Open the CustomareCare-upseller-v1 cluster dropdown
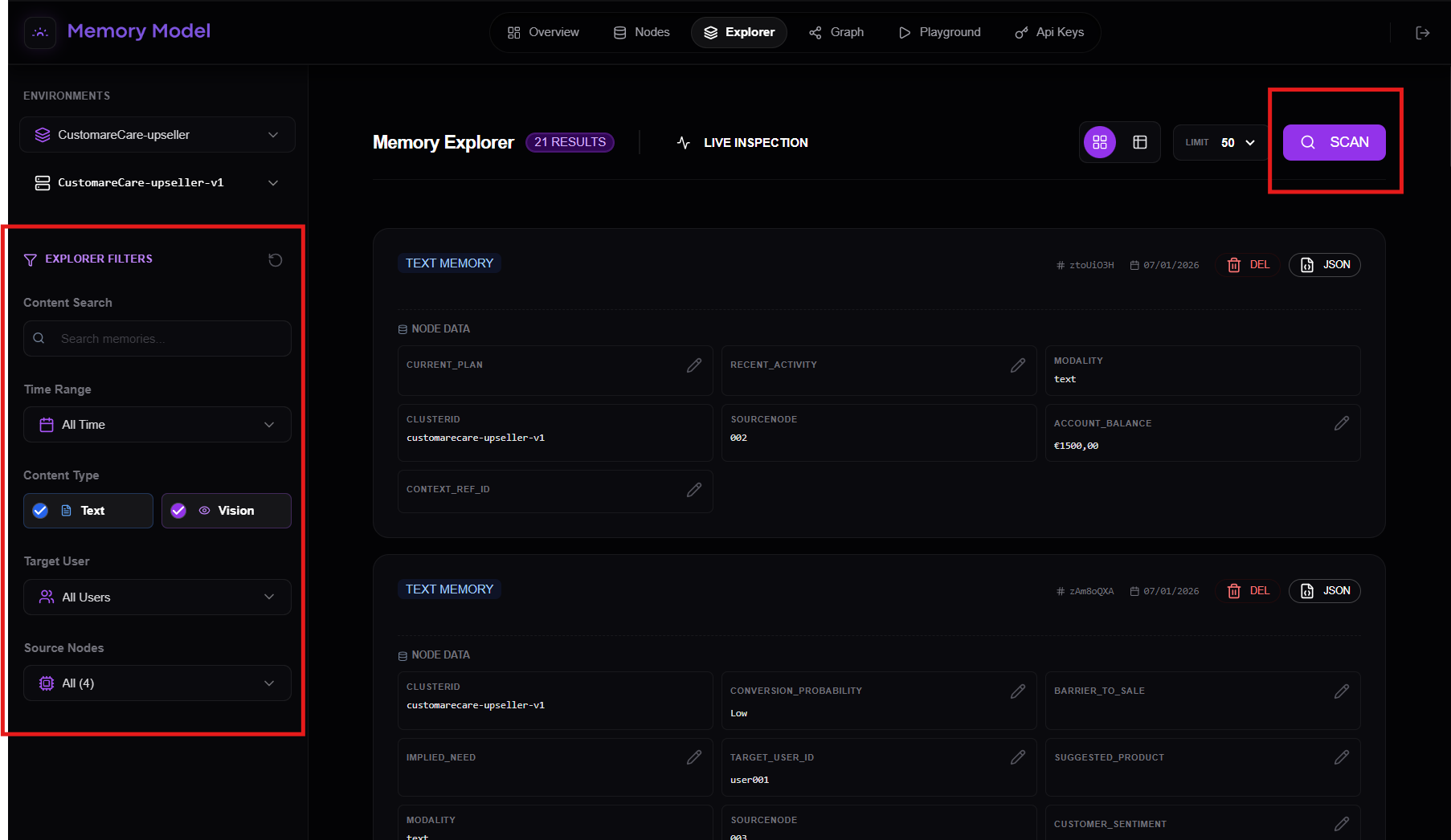This screenshot has height=840, width=1451. pos(157,183)
